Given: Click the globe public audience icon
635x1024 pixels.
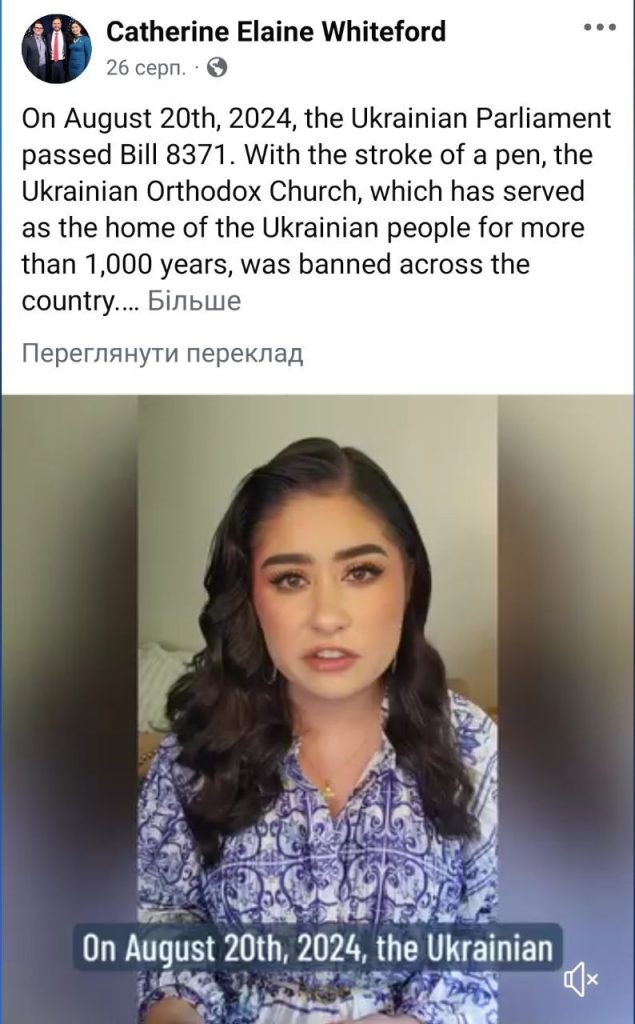Looking at the screenshot, I should [217, 67].
